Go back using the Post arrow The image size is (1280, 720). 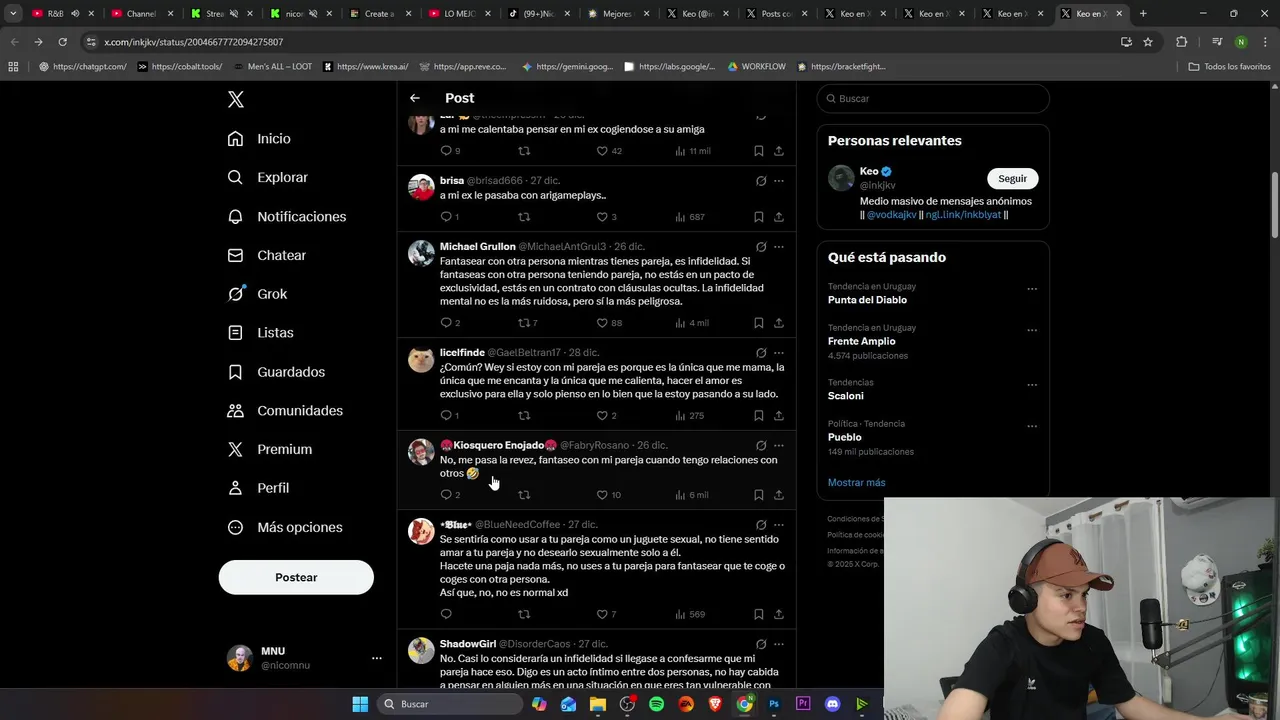415,98
